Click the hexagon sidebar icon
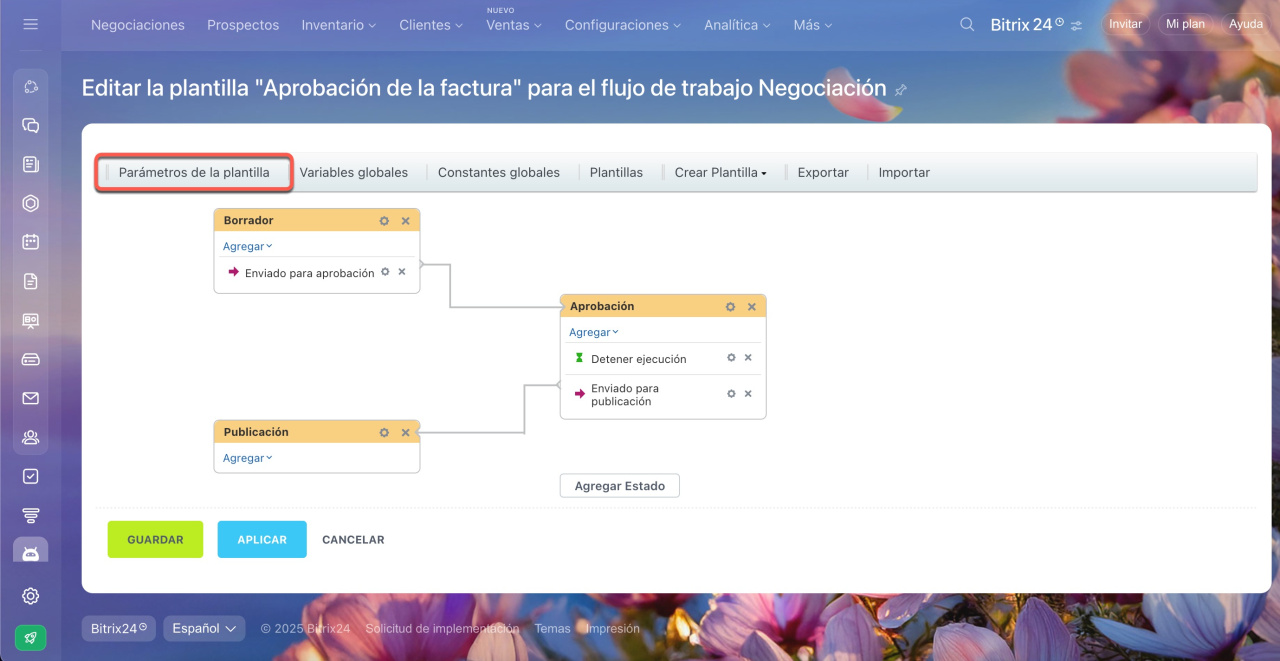 31,204
